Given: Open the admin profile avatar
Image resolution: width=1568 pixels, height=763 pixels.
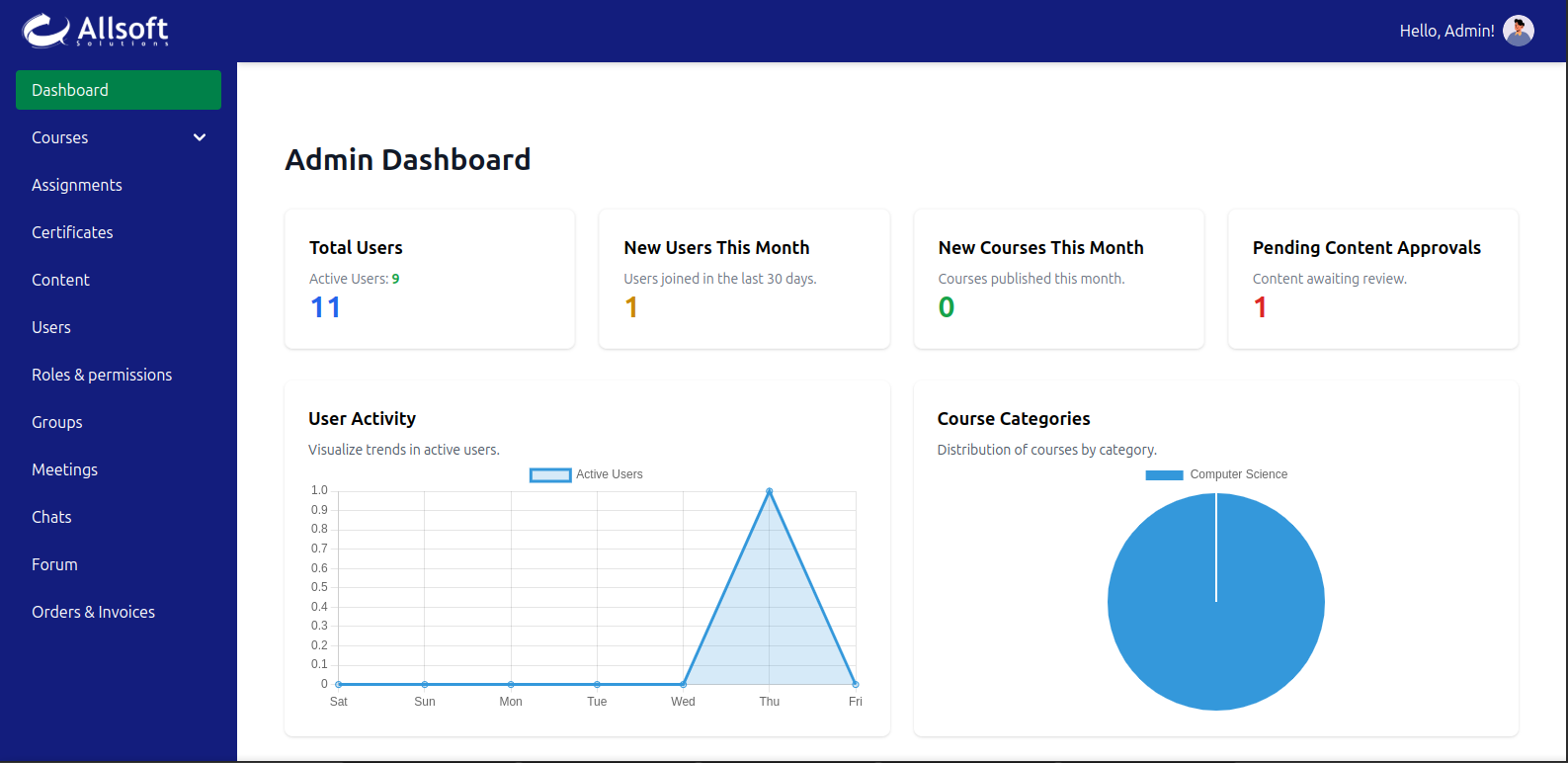Looking at the screenshot, I should pyautogui.click(x=1518, y=31).
